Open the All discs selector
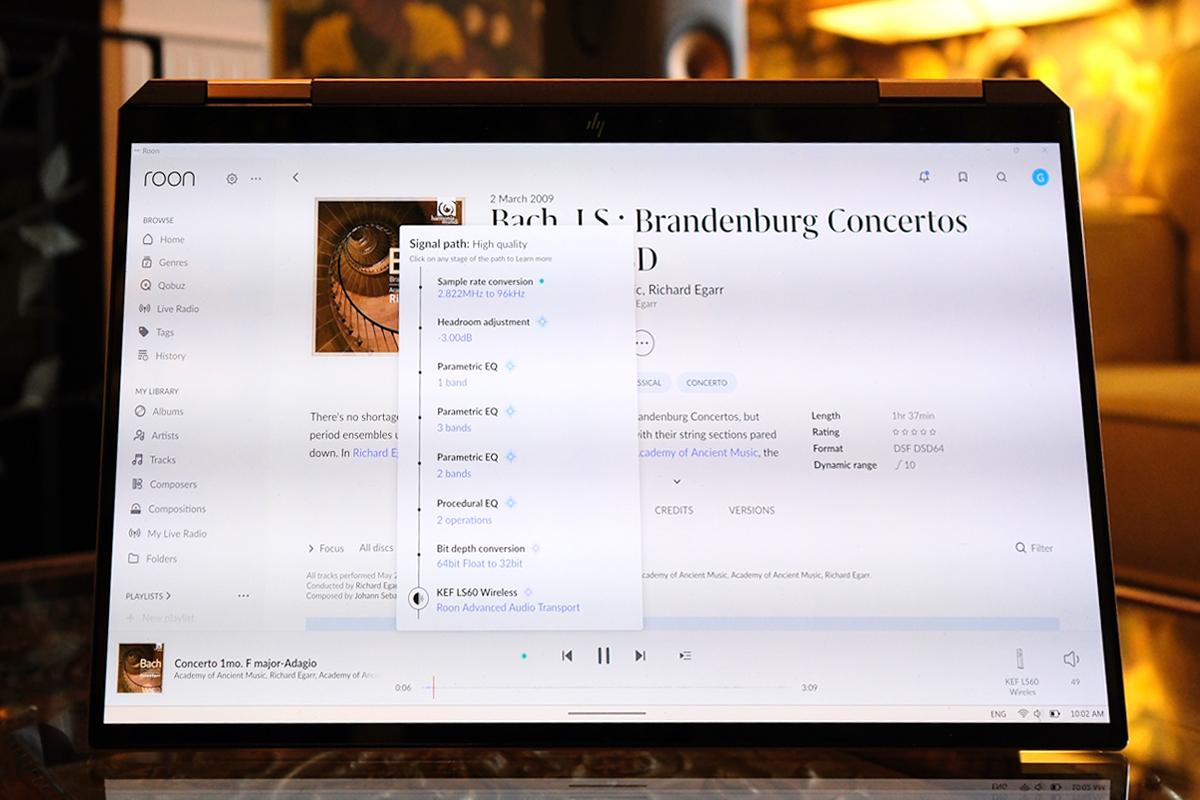 [x=377, y=548]
